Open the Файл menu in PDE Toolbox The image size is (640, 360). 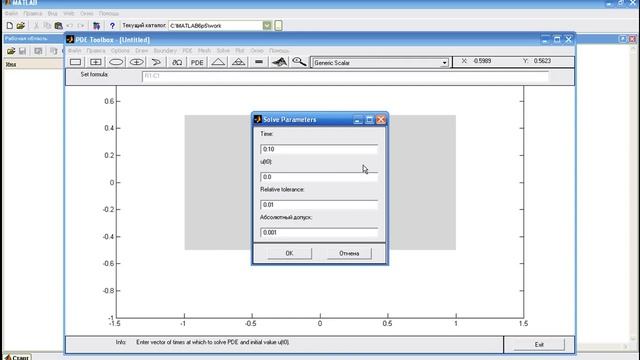point(74,51)
